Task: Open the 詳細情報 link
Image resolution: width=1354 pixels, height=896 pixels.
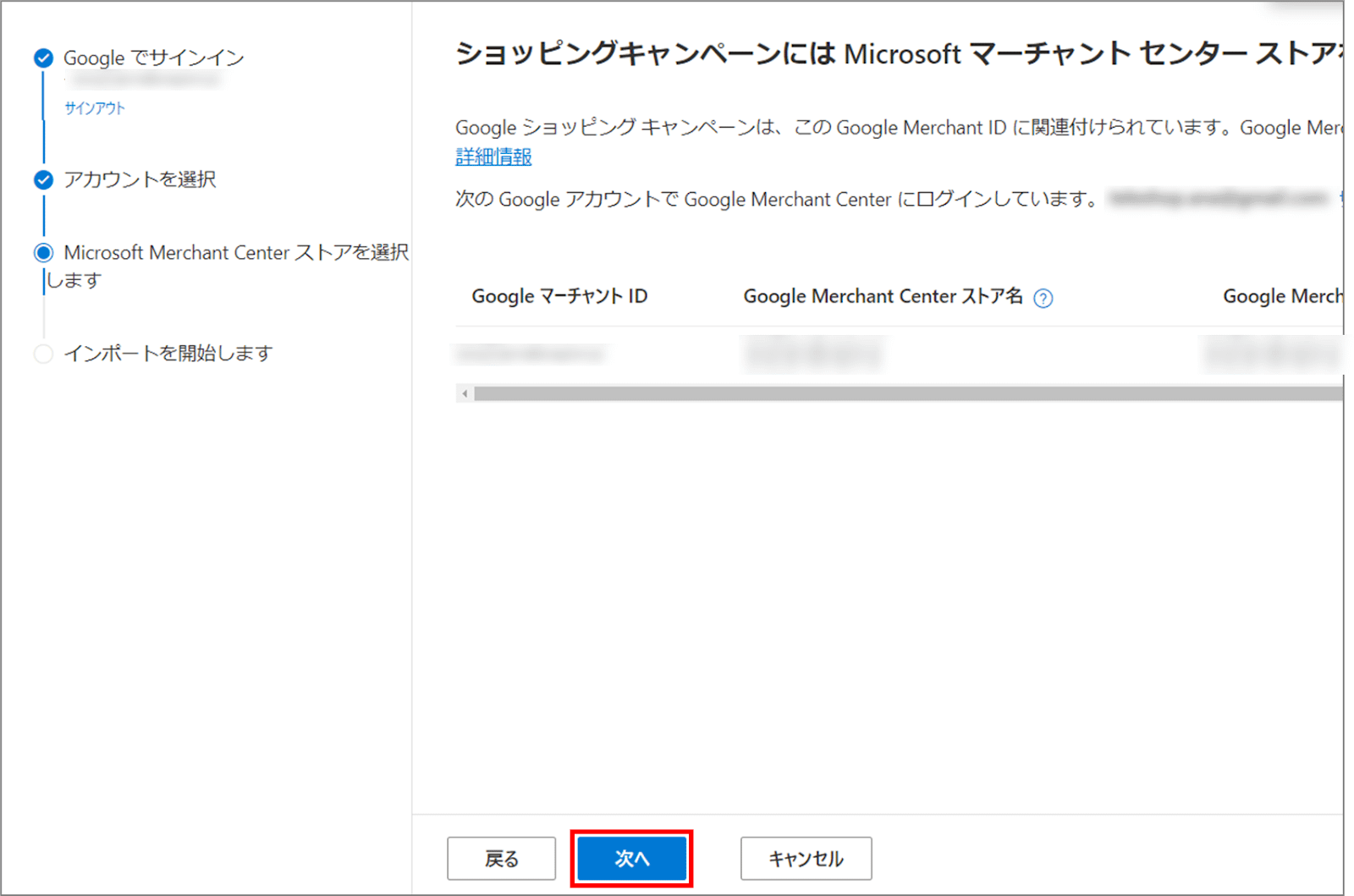Action: [x=493, y=157]
